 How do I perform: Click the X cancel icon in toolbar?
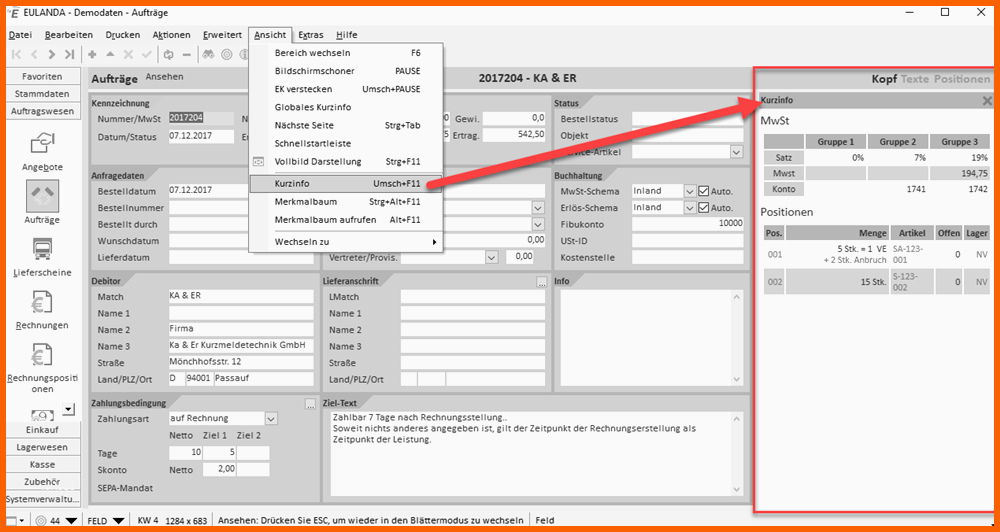point(128,55)
